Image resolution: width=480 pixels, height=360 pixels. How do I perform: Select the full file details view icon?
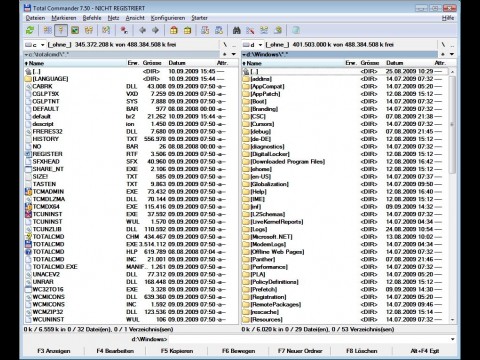61,31
